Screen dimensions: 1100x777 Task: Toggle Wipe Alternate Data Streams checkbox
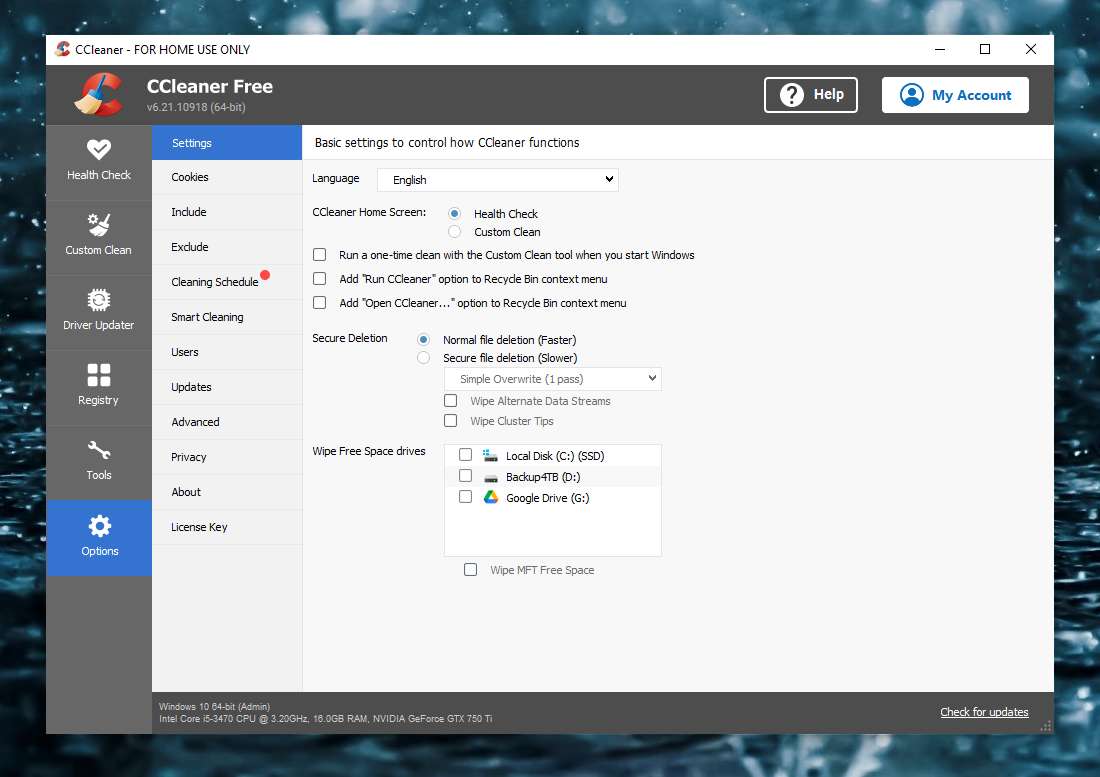[x=450, y=400]
